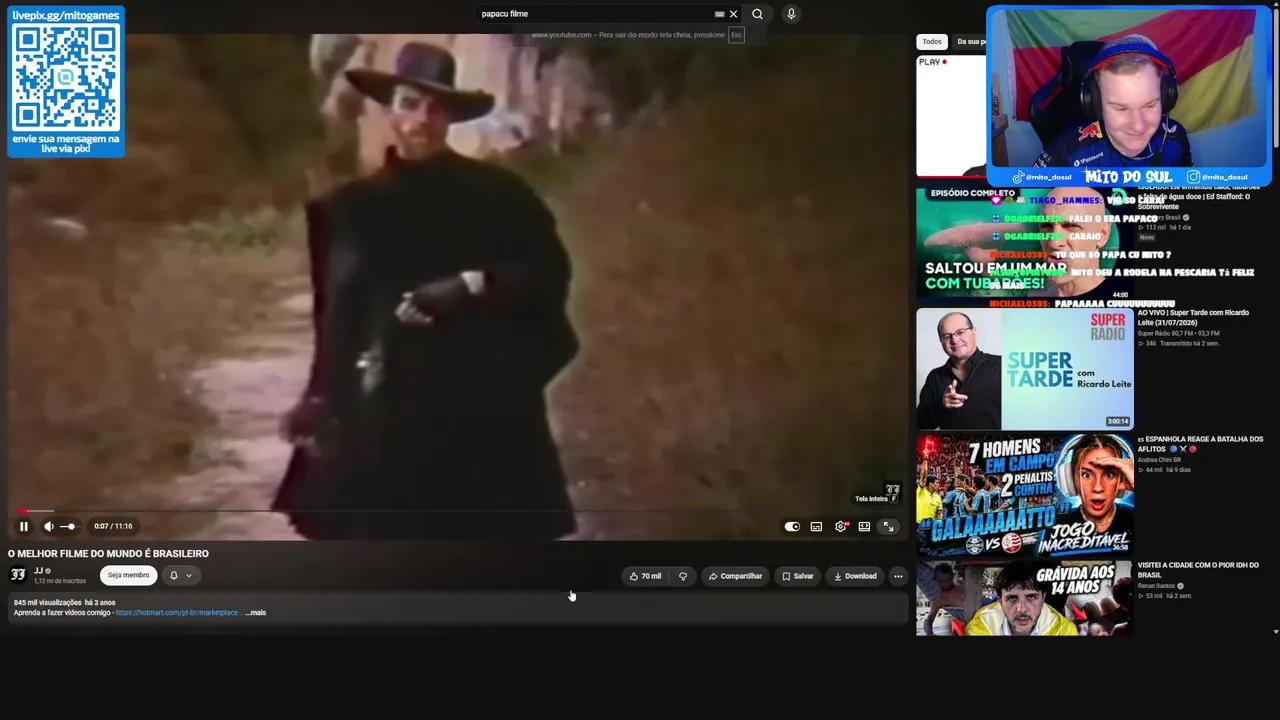1280x720 pixels.
Task: Run the search with the magnifier button
Action: tap(757, 14)
